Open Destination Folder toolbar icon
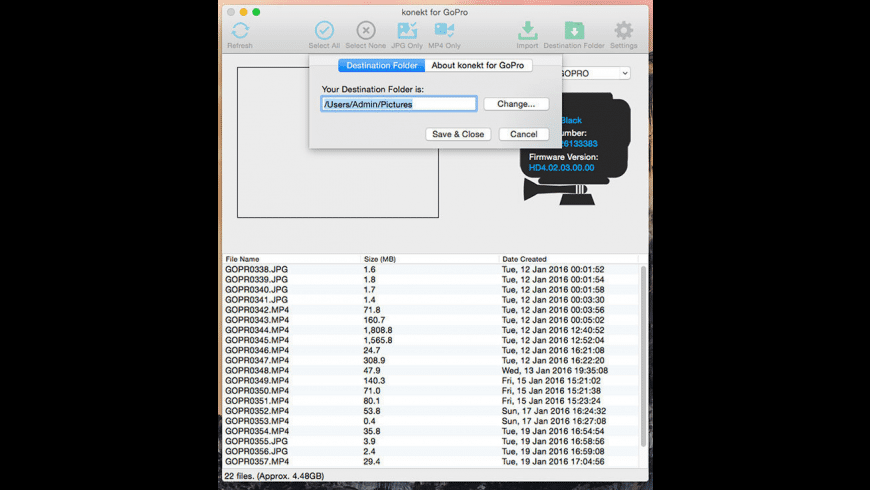Image resolution: width=870 pixels, height=490 pixels. (x=574, y=31)
